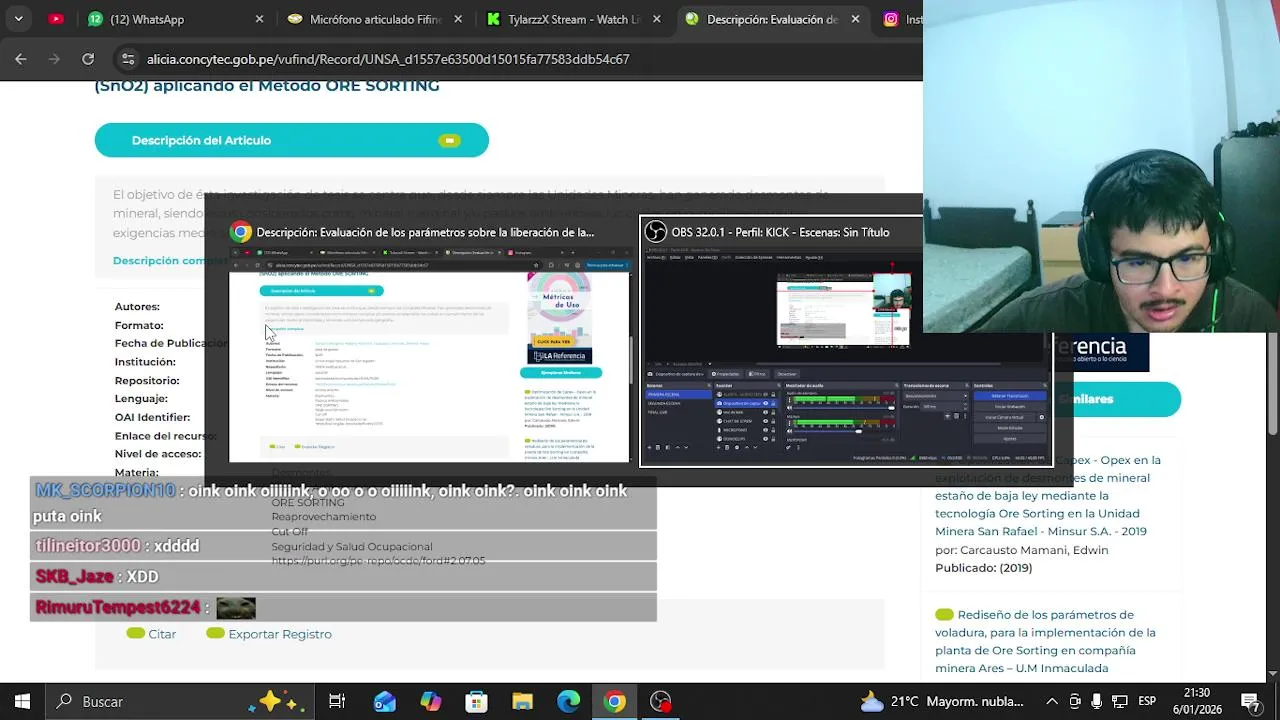Close the Micrófono articulado Fifine tab

point(458,19)
